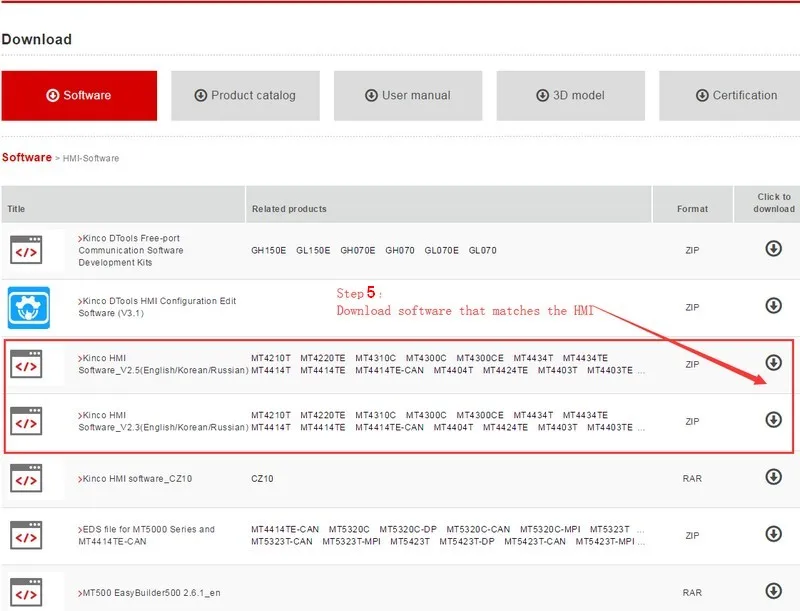Click GL070 in related products
The image size is (800, 611).
483,250
